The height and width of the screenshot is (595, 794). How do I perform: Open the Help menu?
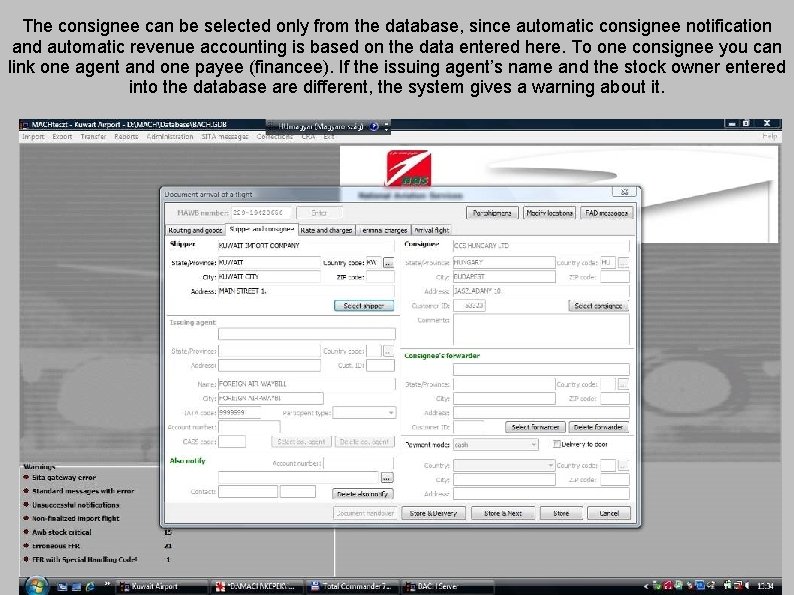[769, 137]
